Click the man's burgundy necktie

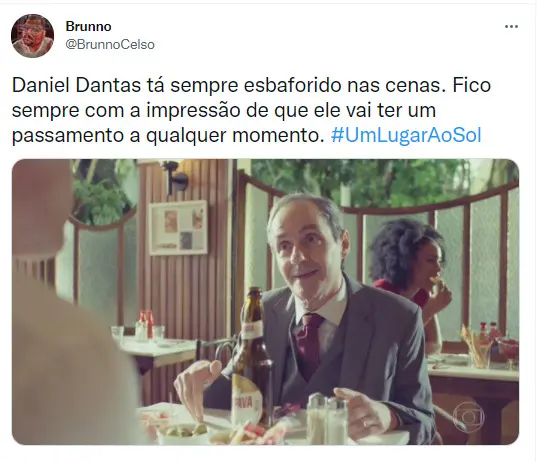coord(309,344)
